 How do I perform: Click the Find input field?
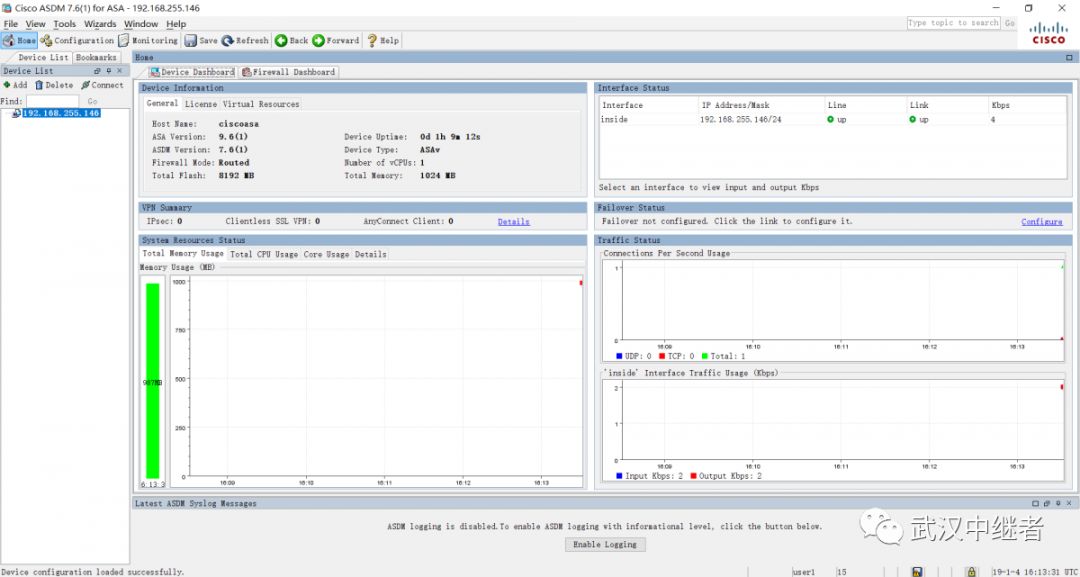(52, 101)
